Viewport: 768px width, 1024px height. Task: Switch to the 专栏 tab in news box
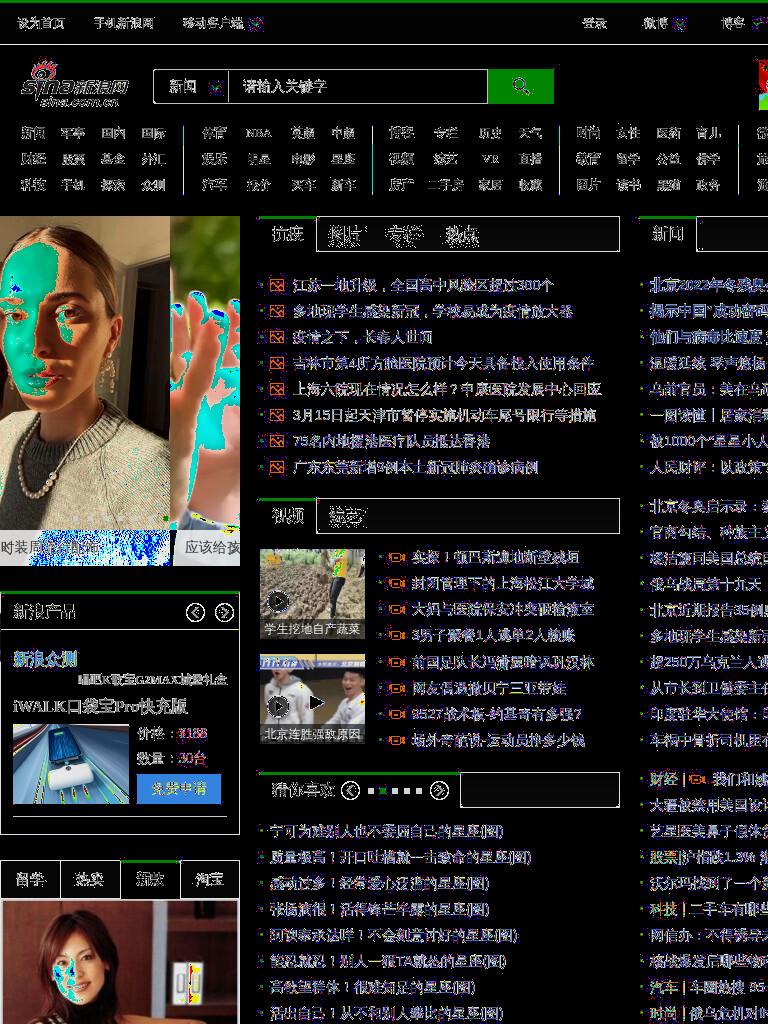coord(403,234)
